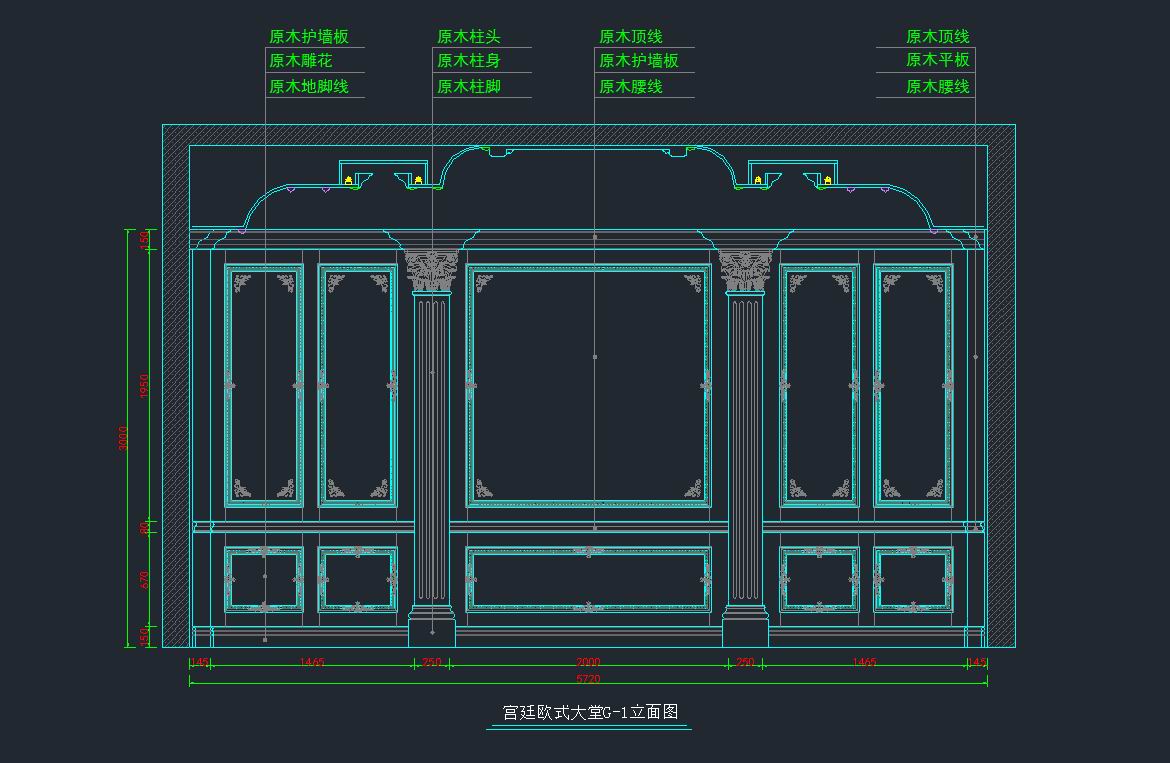Screen dimensions: 1170x763
Task: Click the 原木柱头 annotation text
Action: click(x=468, y=37)
